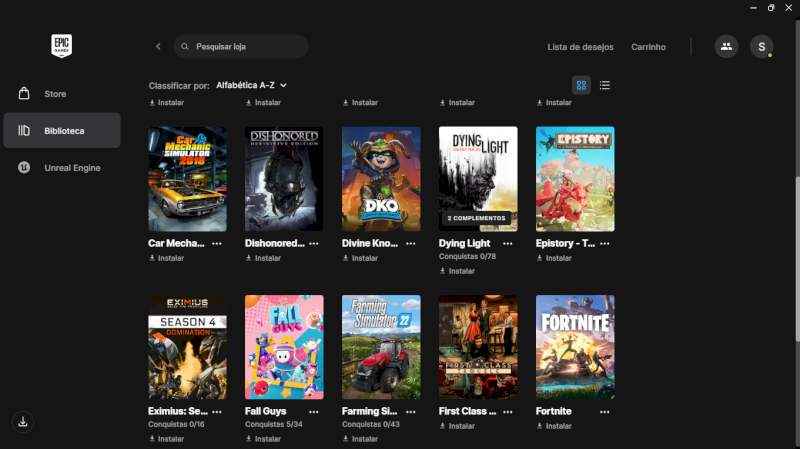Click Conquistas 0/78 under Dying Light
Screen dimensions: 800x449
(x=467, y=257)
